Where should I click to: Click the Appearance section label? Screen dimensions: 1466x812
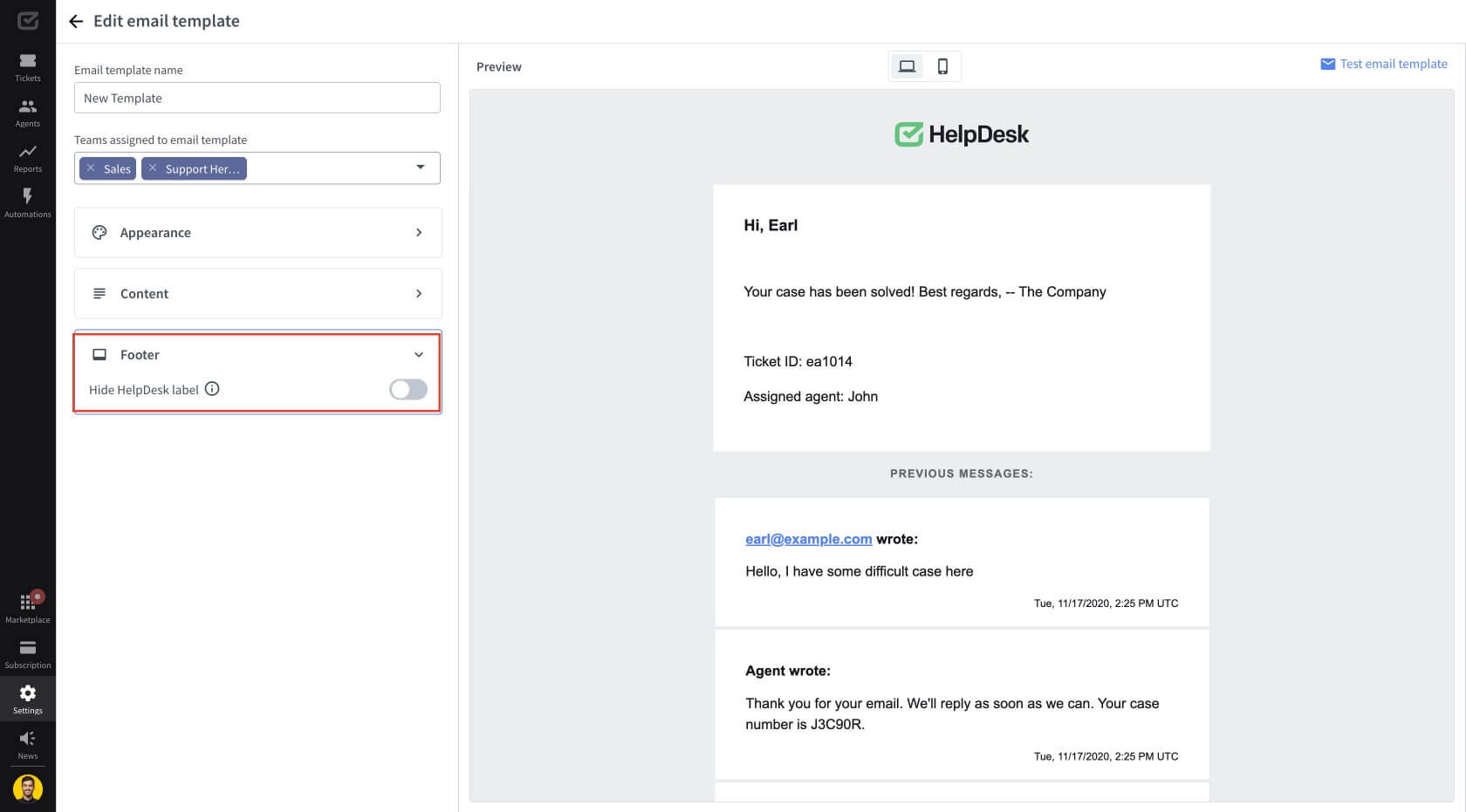pos(155,232)
